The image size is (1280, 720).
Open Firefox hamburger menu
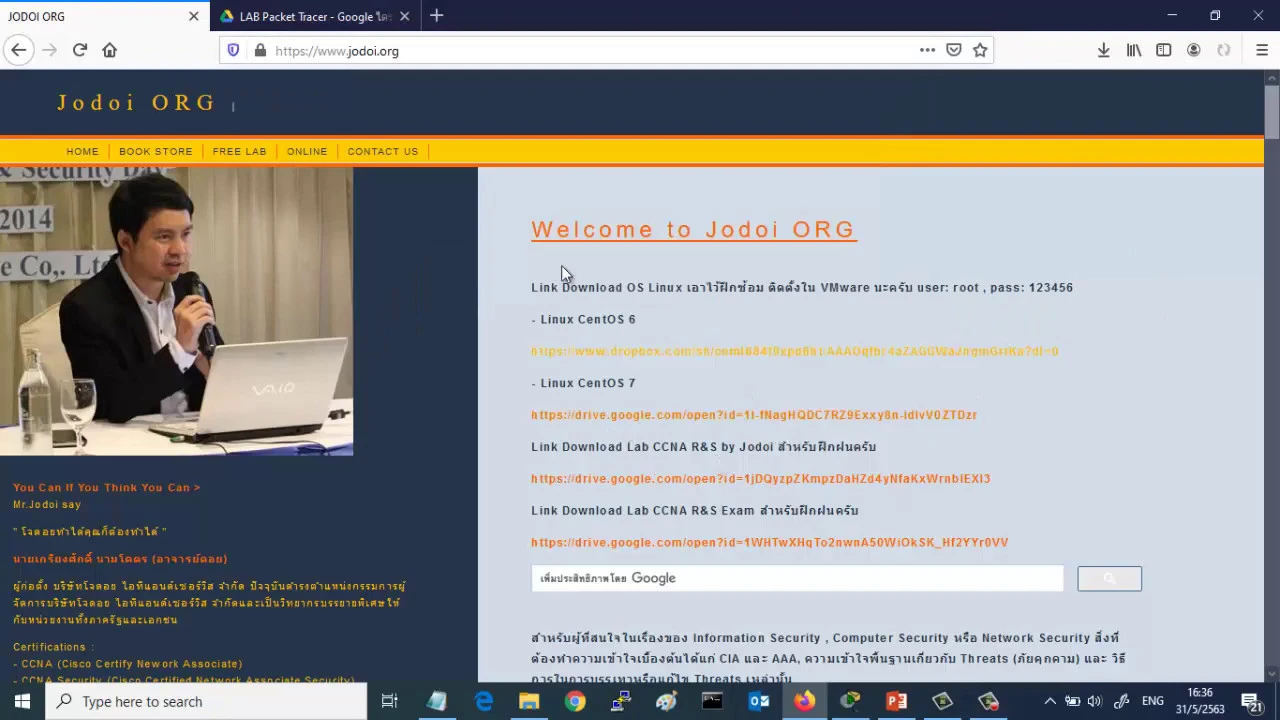tap(1262, 50)
